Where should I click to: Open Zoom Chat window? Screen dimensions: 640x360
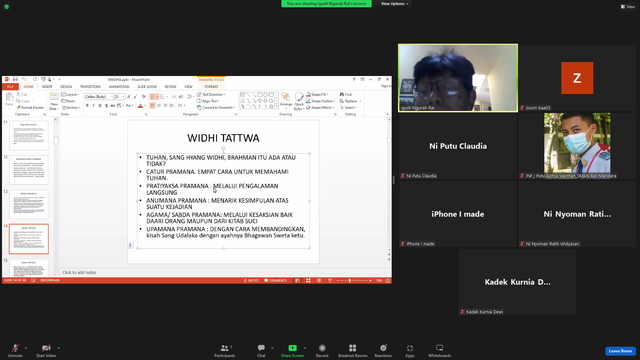[261, 351]
